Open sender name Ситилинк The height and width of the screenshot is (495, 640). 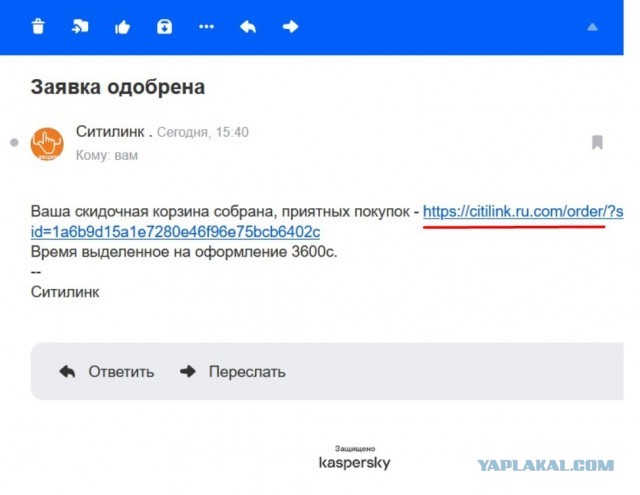tap(110, 131)
